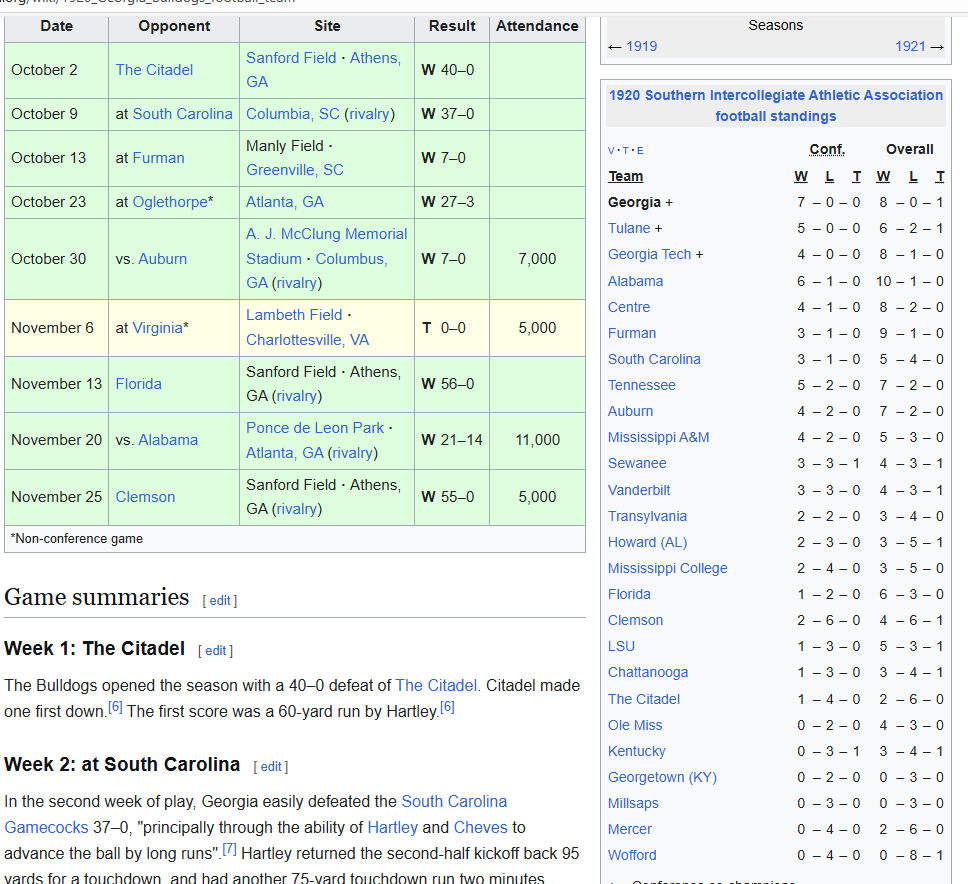Open Oglethorpe opponent link
Screen dimensions: 968x884
click(170, 202)
